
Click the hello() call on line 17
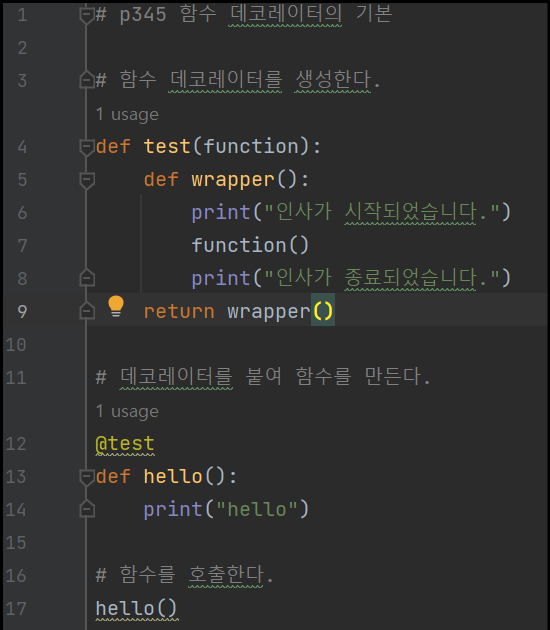136,608
